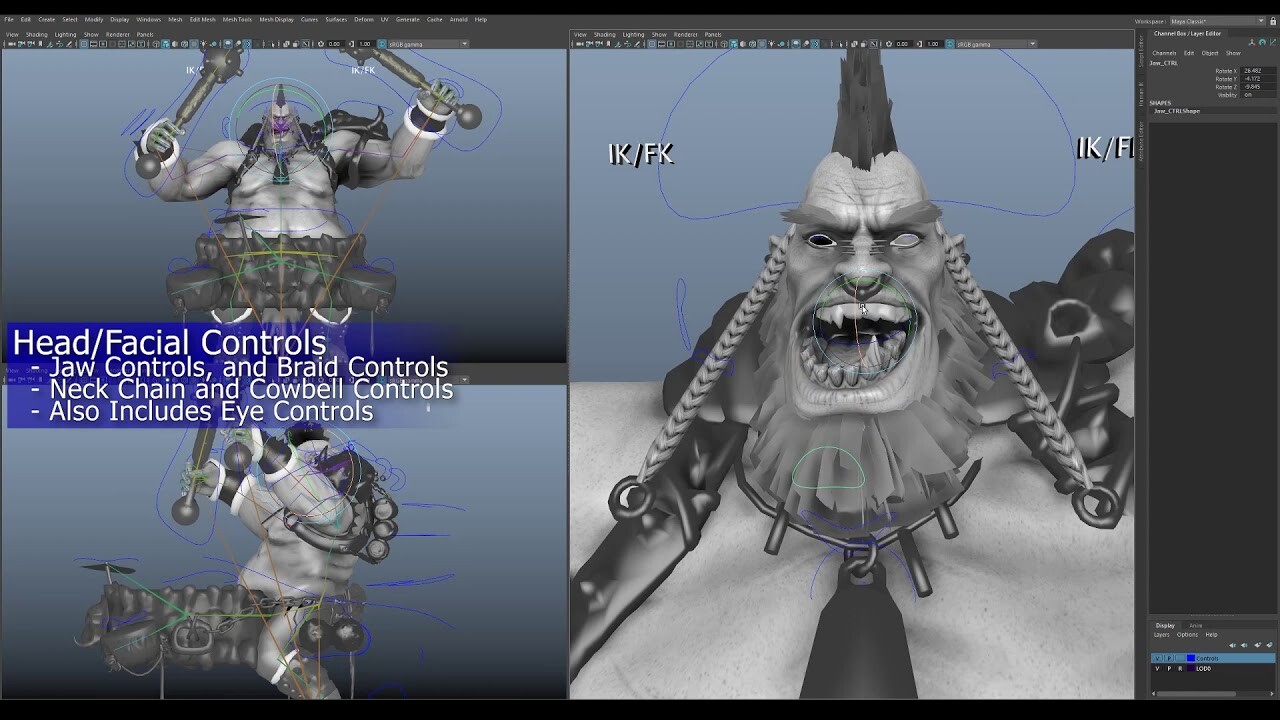Enable wireframe display mode in the right viewport
Screen dimensions: 1280x720
pyautogui.click(x=723, y=43)
